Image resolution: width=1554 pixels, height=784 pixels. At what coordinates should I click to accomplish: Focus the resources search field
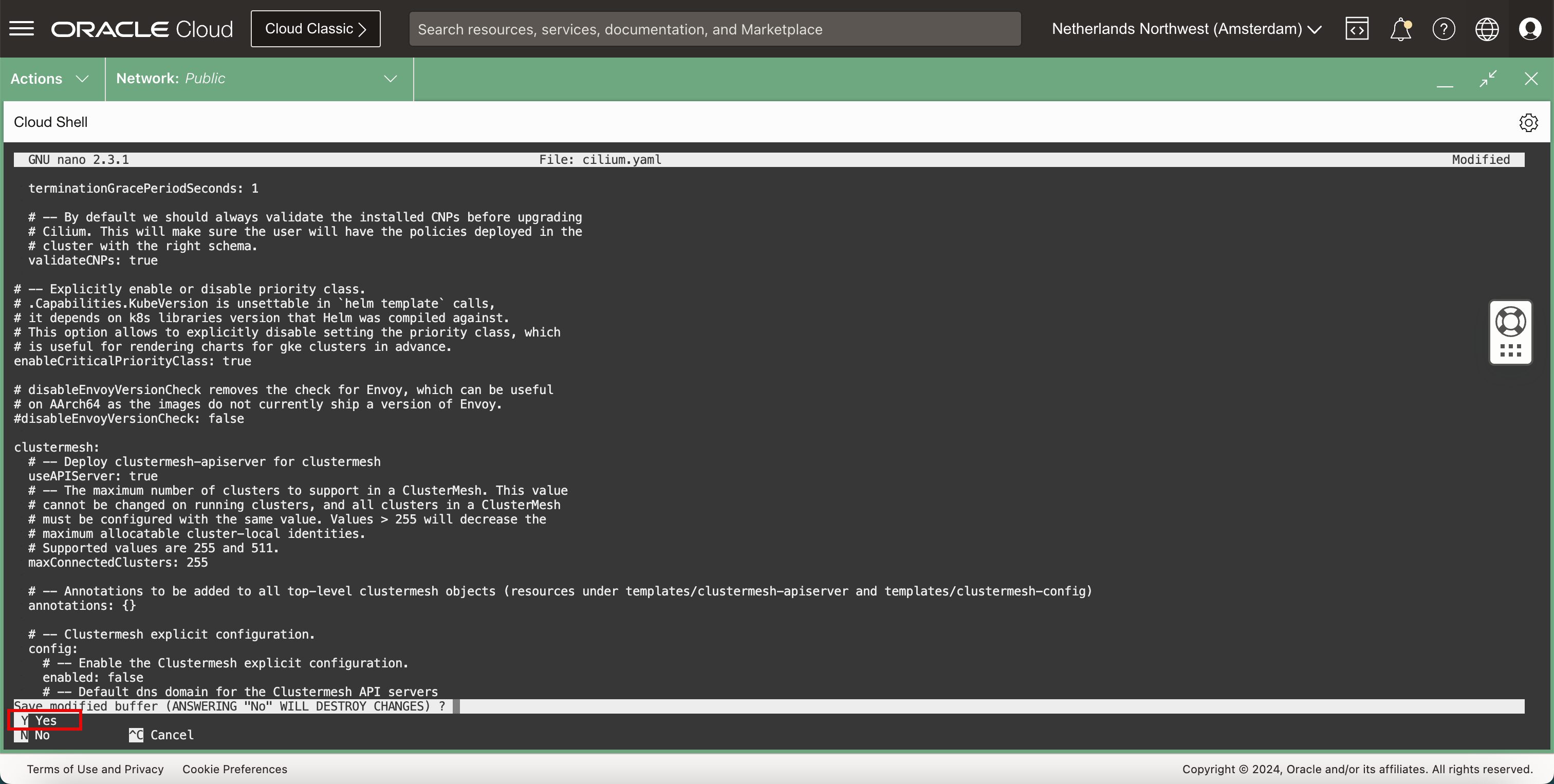click(x=715, y=29)
